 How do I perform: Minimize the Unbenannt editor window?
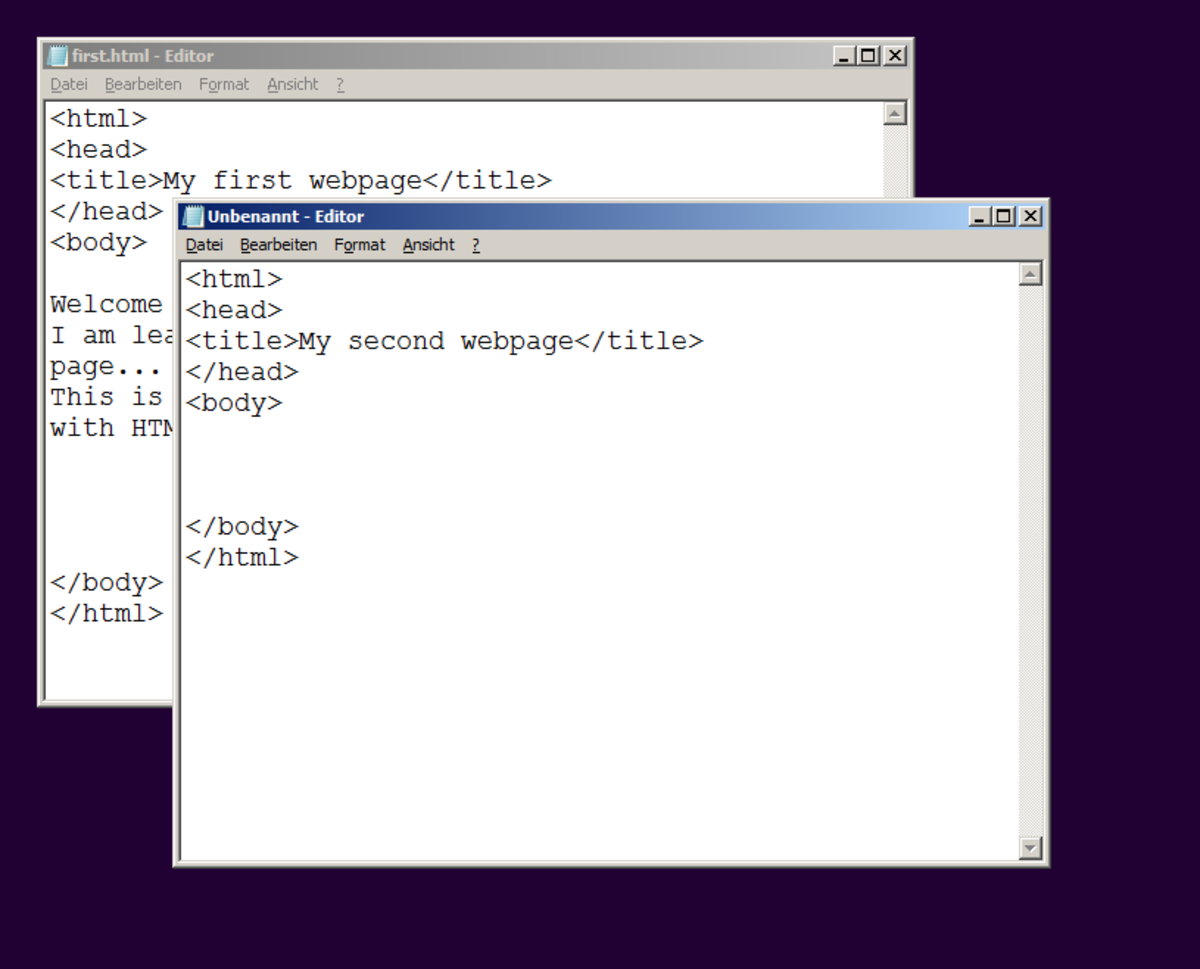979,216
